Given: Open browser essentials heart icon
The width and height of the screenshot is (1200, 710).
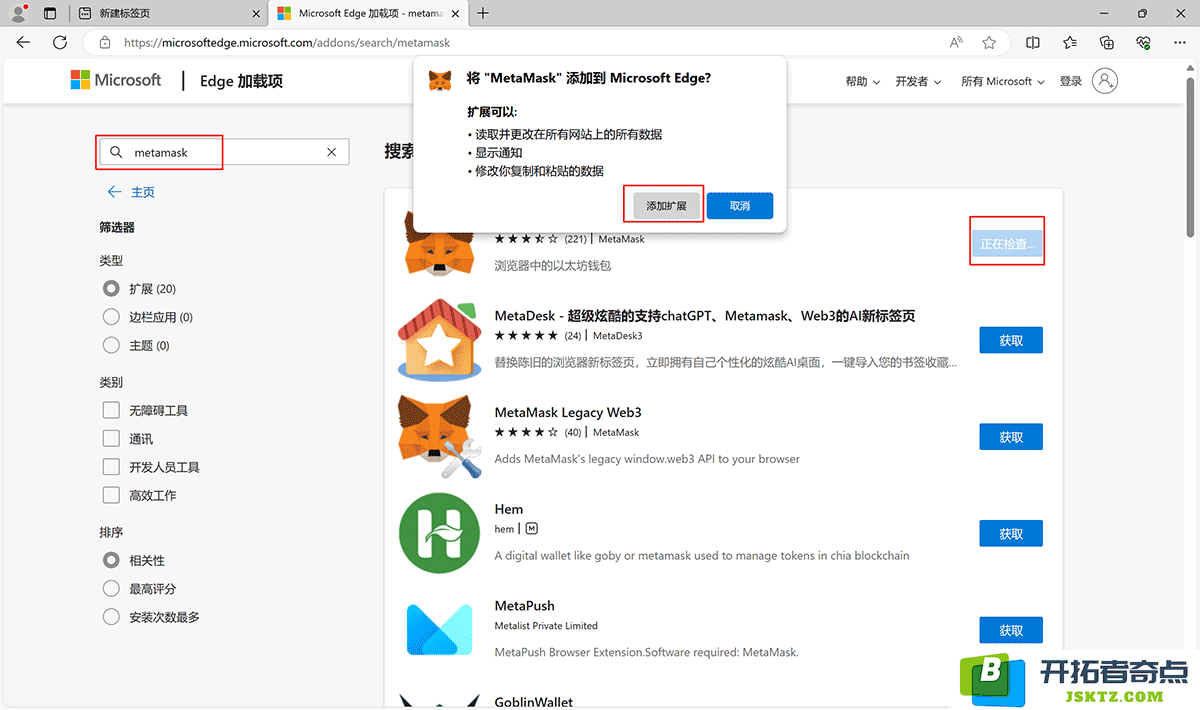Looking at the screenshot, I should coord(1143,43).
